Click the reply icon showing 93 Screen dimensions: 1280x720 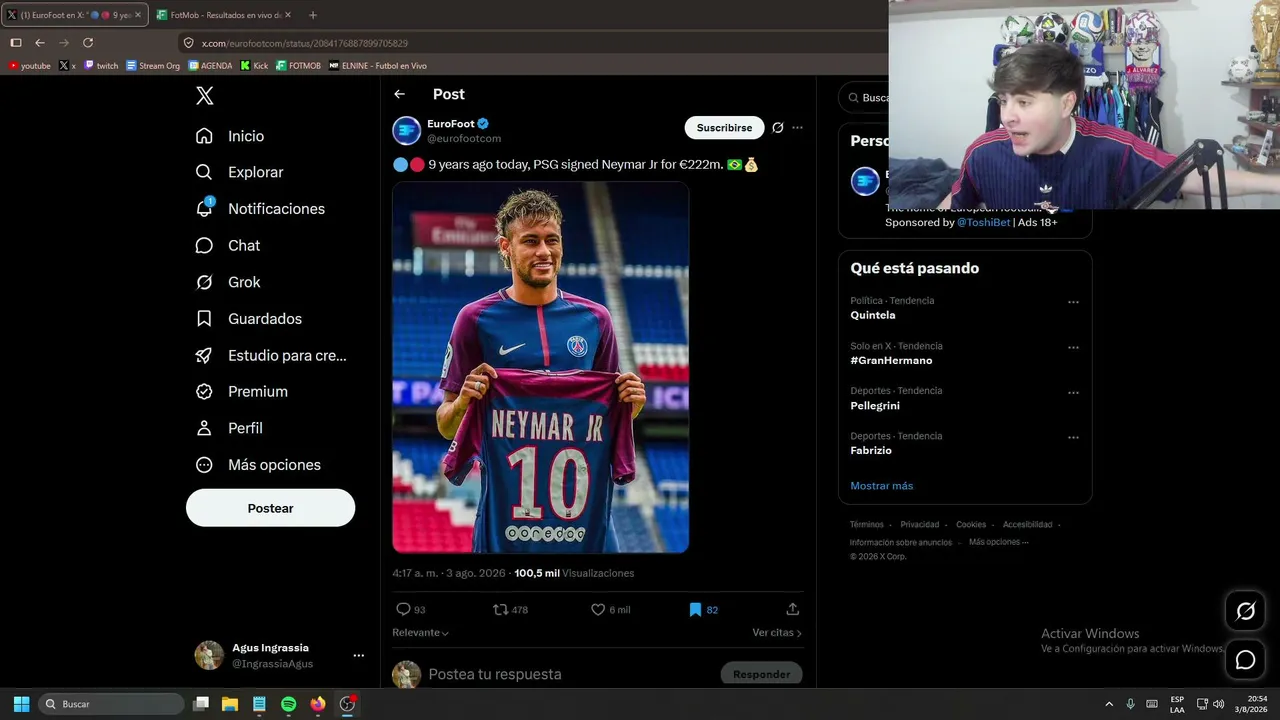404,609
